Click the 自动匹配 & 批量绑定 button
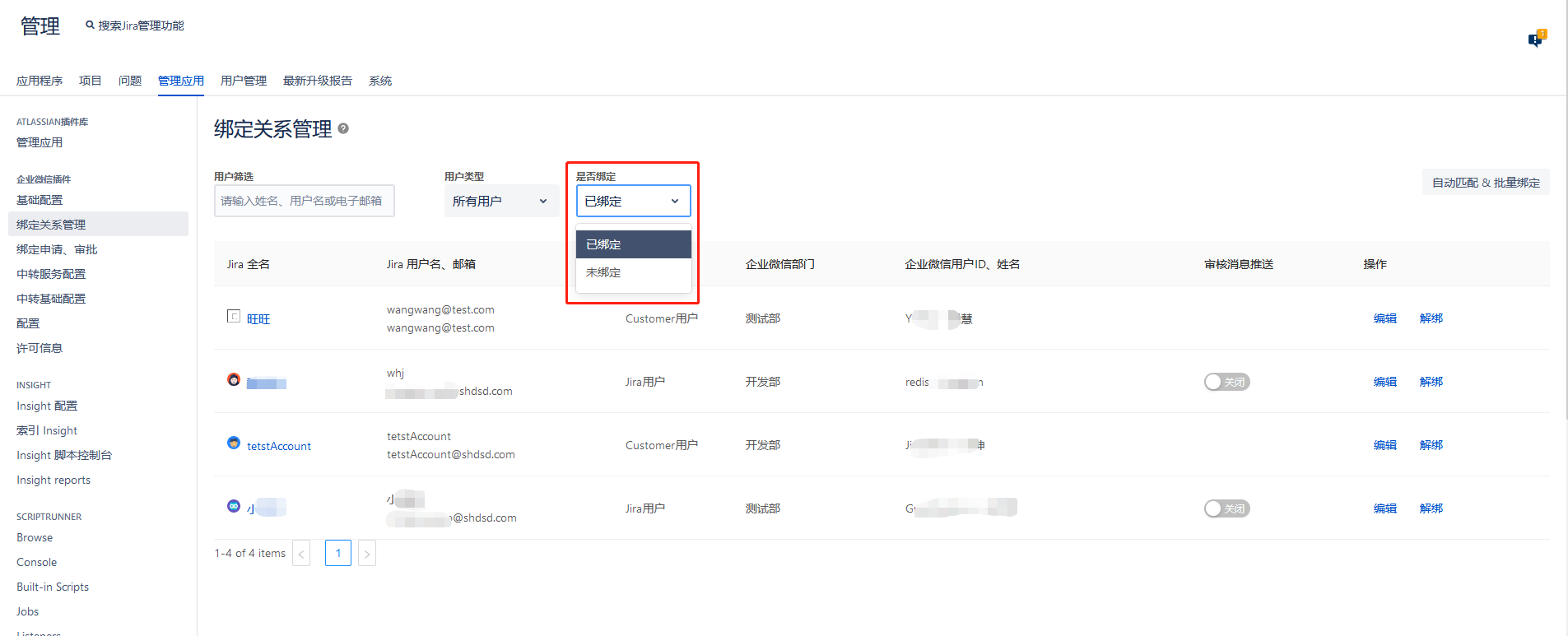The height and width of the screenshot is (636, 1568). [1485, 183]
